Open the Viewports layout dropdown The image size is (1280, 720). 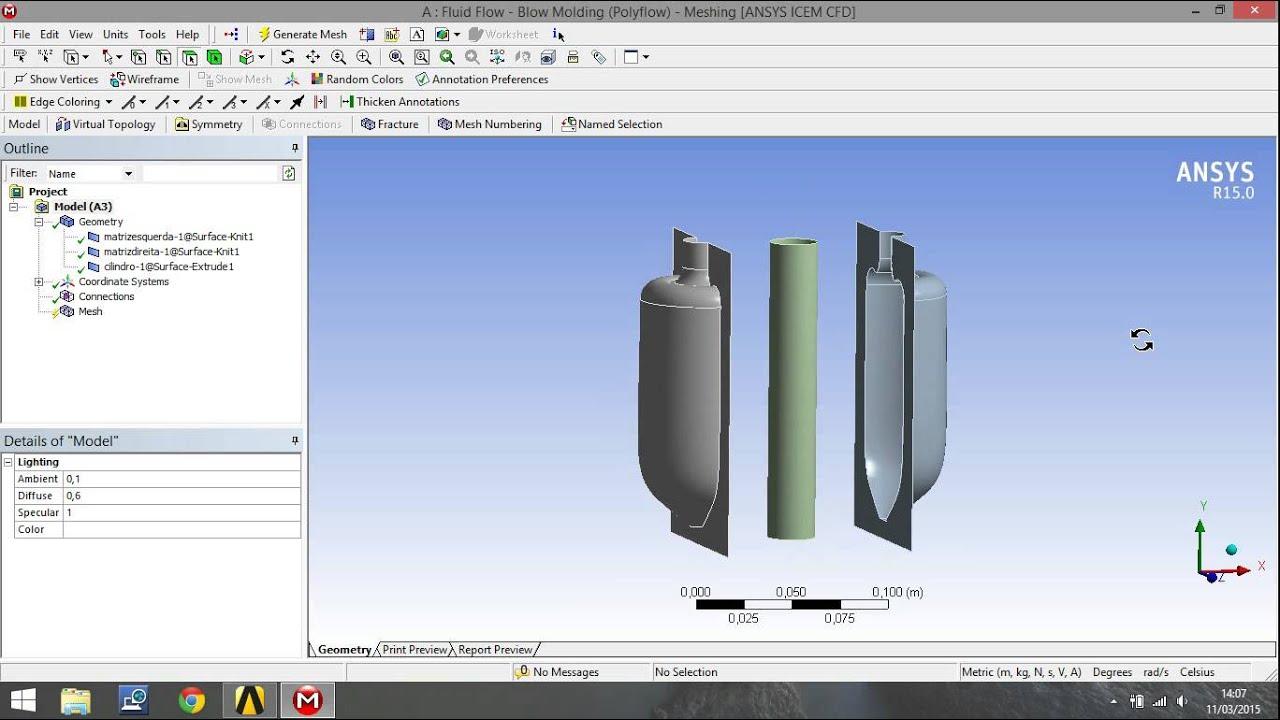pyautogui.click(x=645, y=57)
